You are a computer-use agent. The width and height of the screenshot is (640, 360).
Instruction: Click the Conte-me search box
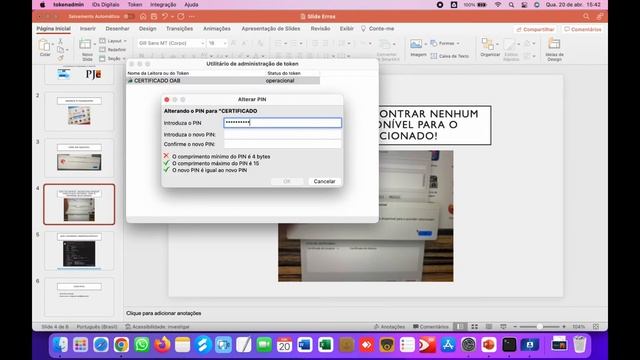click(x=378, y=29)
